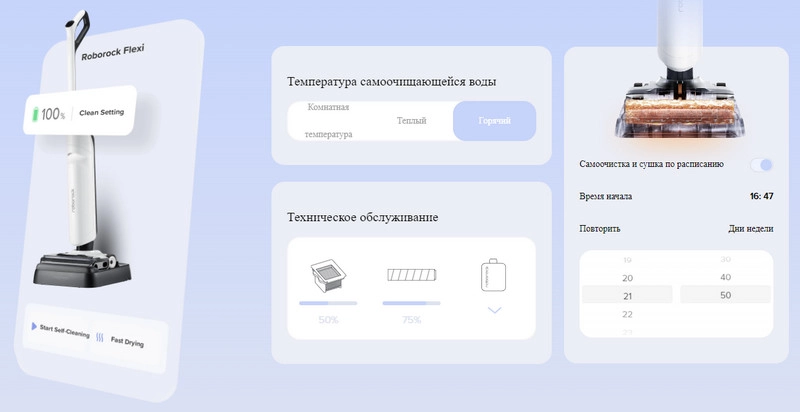Screen dimensions: 800x412
Task: Click the detergent bottle icon
Action: [493, 274]
